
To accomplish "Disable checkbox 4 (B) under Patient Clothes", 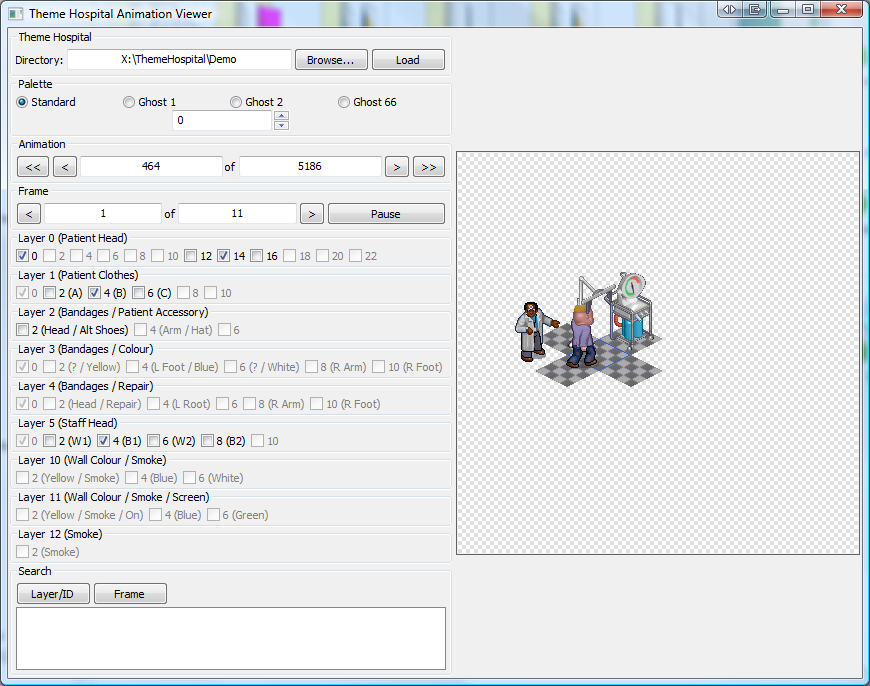I will [95, 292].
